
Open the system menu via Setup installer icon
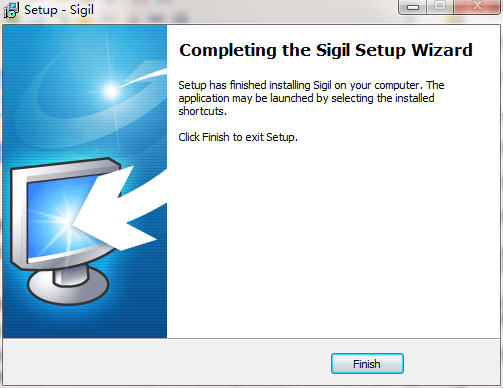point(11,10)
